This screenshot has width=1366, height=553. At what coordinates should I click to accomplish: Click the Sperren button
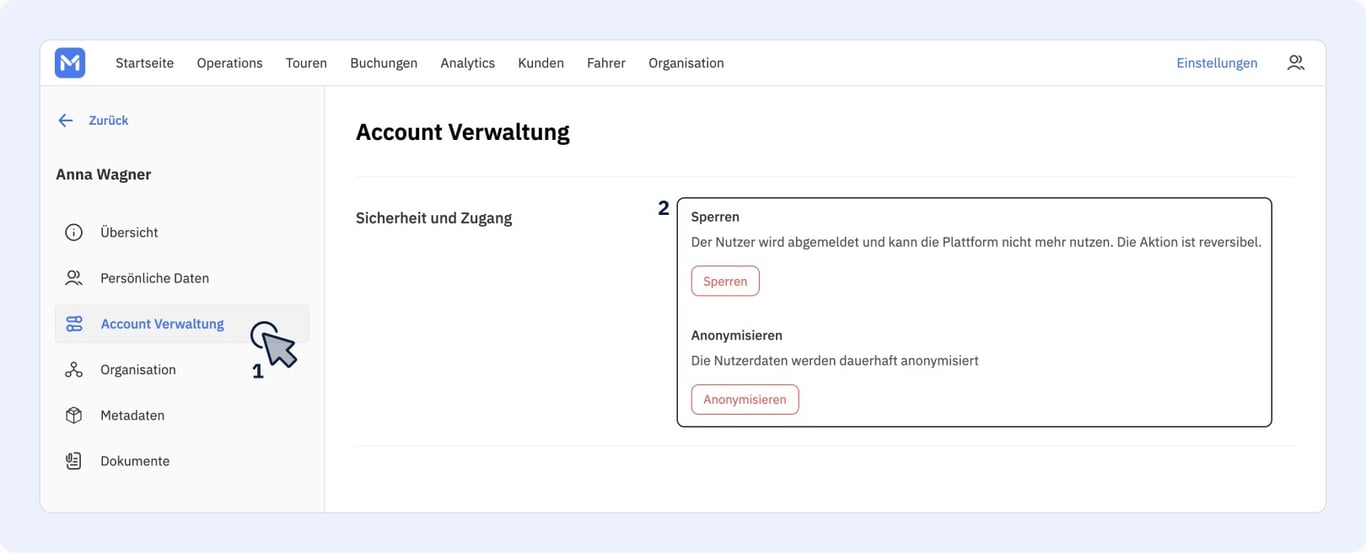click(x=725, y=281)
